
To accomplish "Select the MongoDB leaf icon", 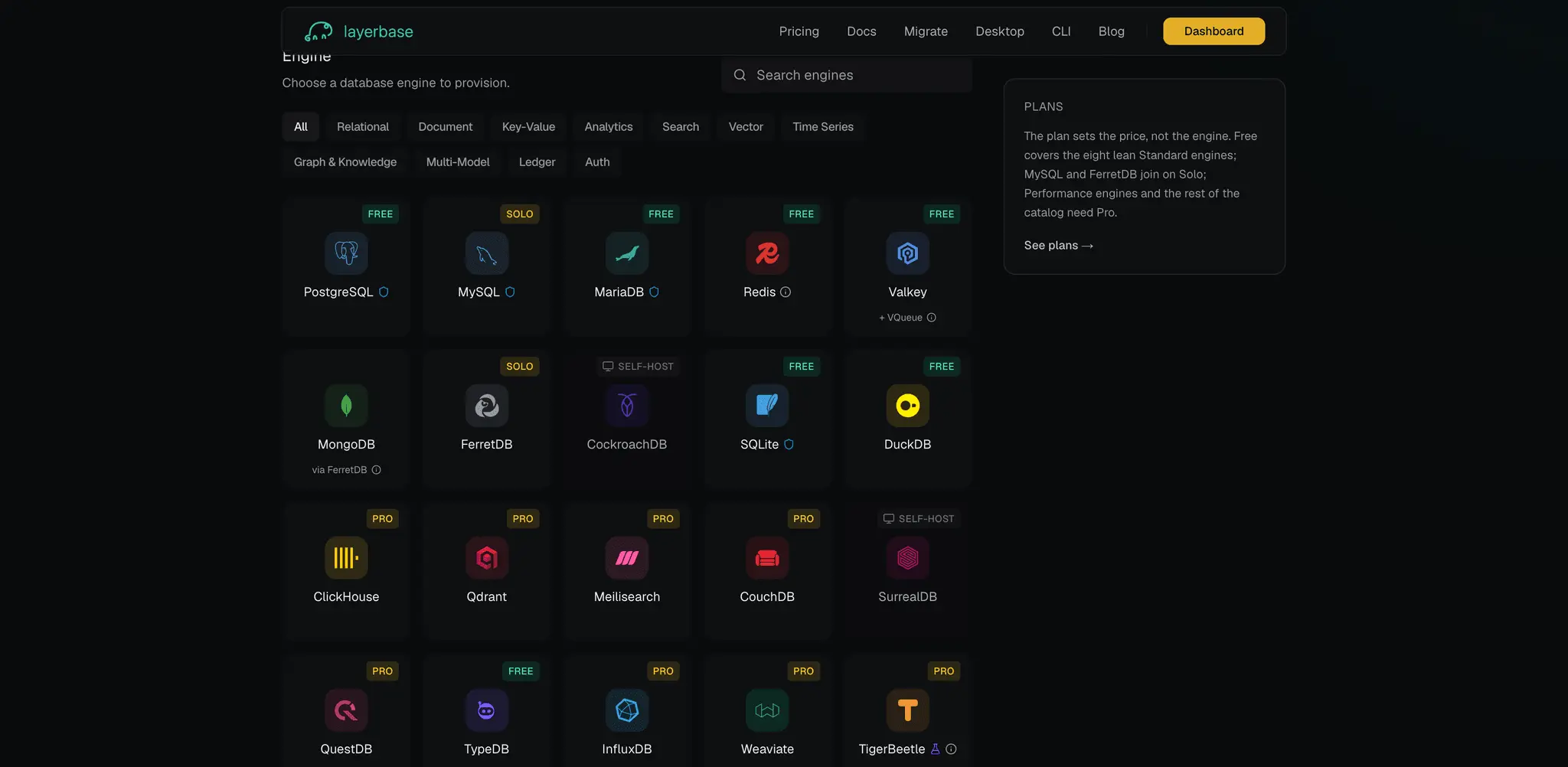I will (x=346, y=406).
